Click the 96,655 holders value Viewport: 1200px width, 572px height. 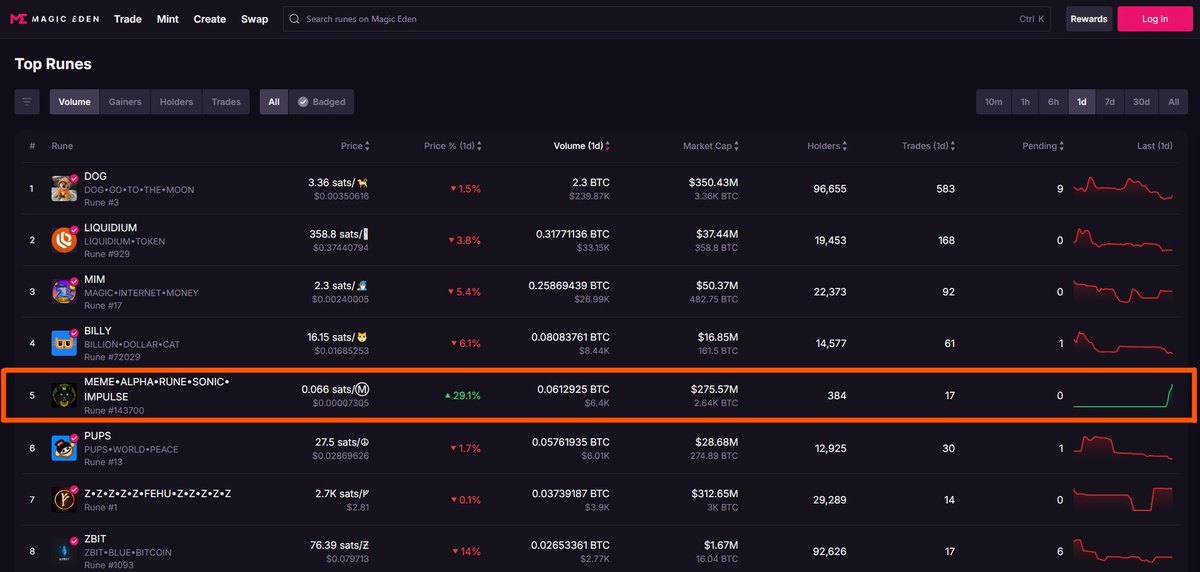(830, 189)
